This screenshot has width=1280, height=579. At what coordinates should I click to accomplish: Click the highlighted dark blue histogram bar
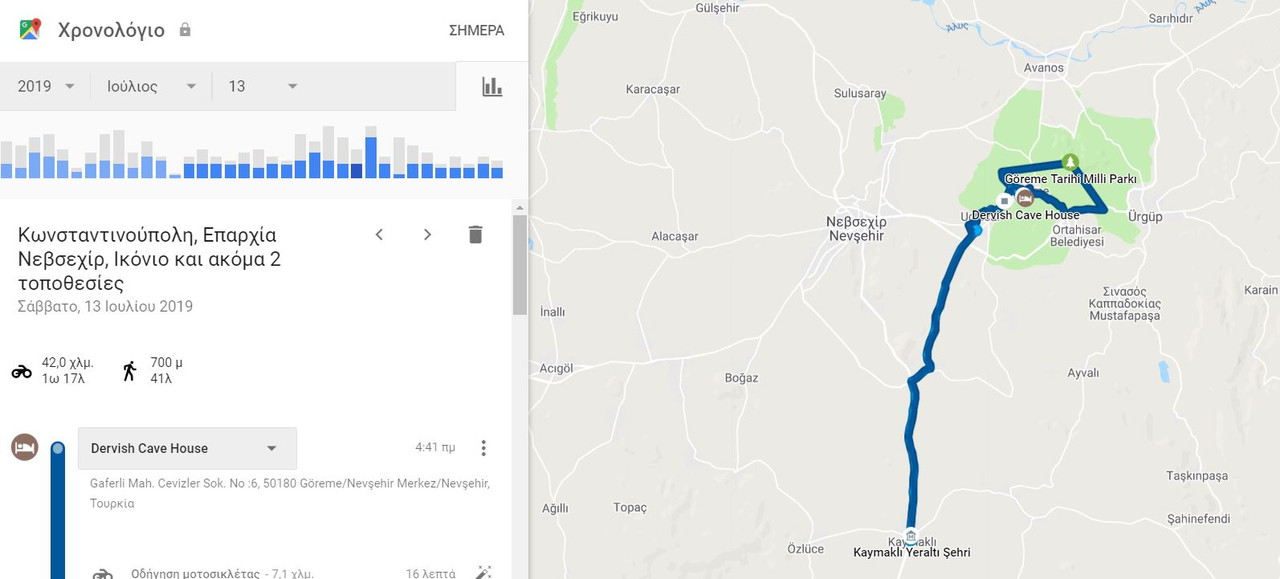click(x=357, y=171)
